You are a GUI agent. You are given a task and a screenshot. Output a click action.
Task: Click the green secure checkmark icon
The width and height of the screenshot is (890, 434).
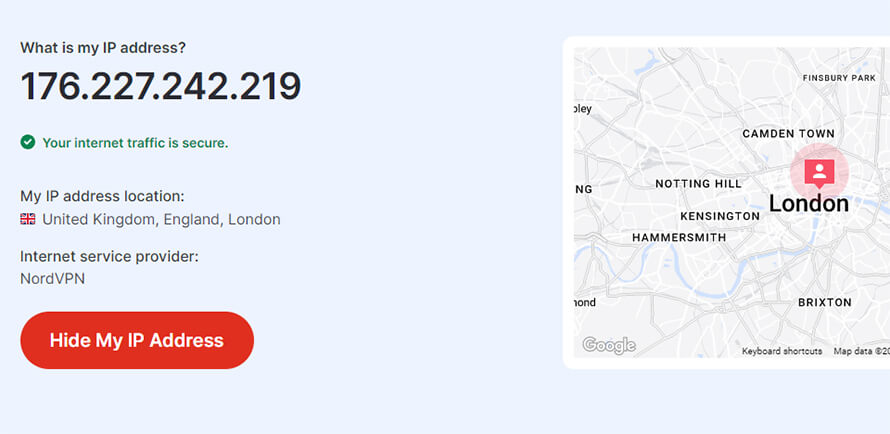click(28, 142)
